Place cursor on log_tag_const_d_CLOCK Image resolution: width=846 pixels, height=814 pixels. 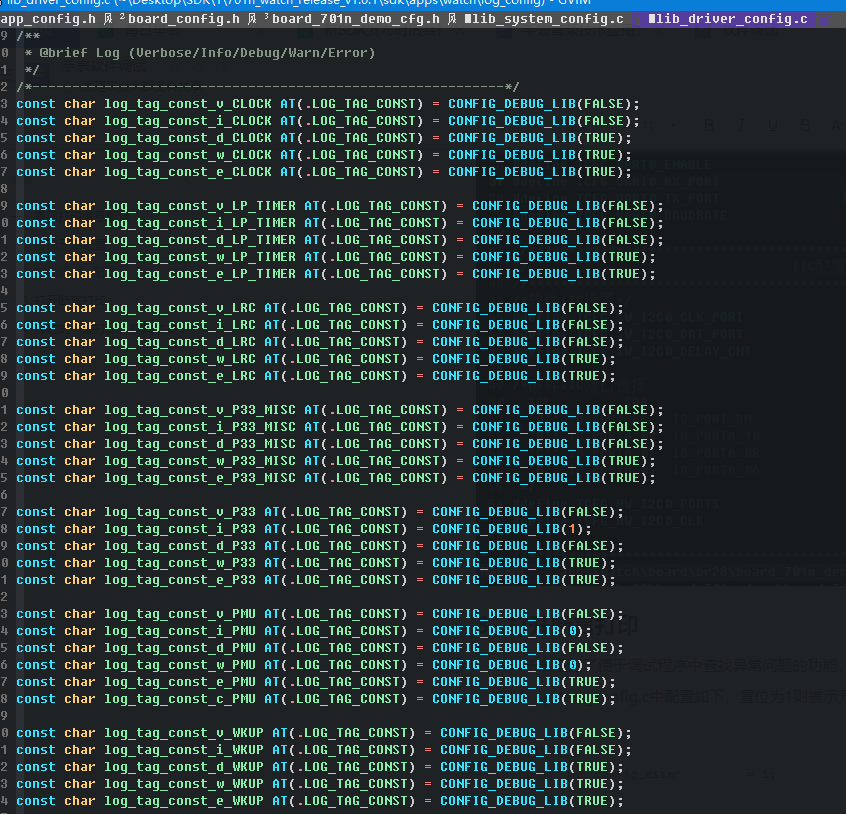188,138
